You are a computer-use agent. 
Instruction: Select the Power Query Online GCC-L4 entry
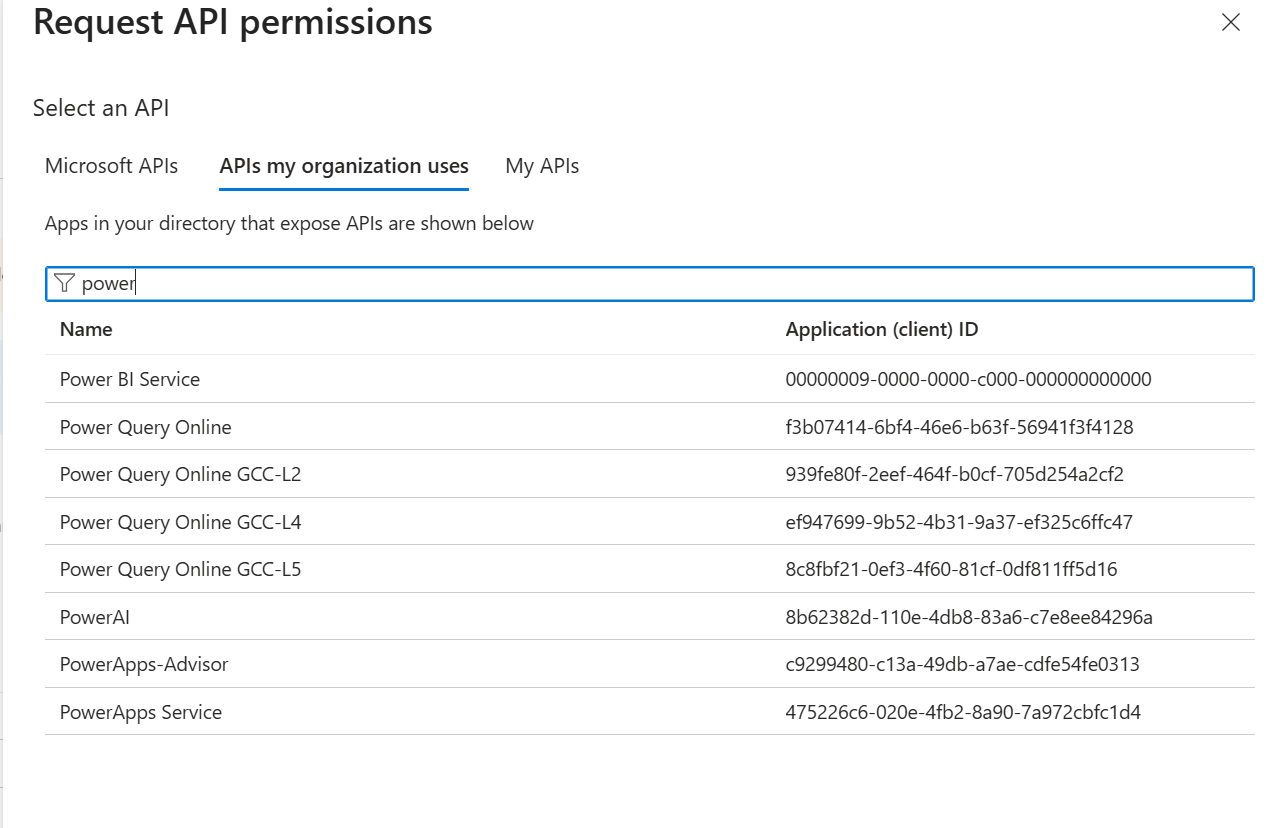point(180,521)
